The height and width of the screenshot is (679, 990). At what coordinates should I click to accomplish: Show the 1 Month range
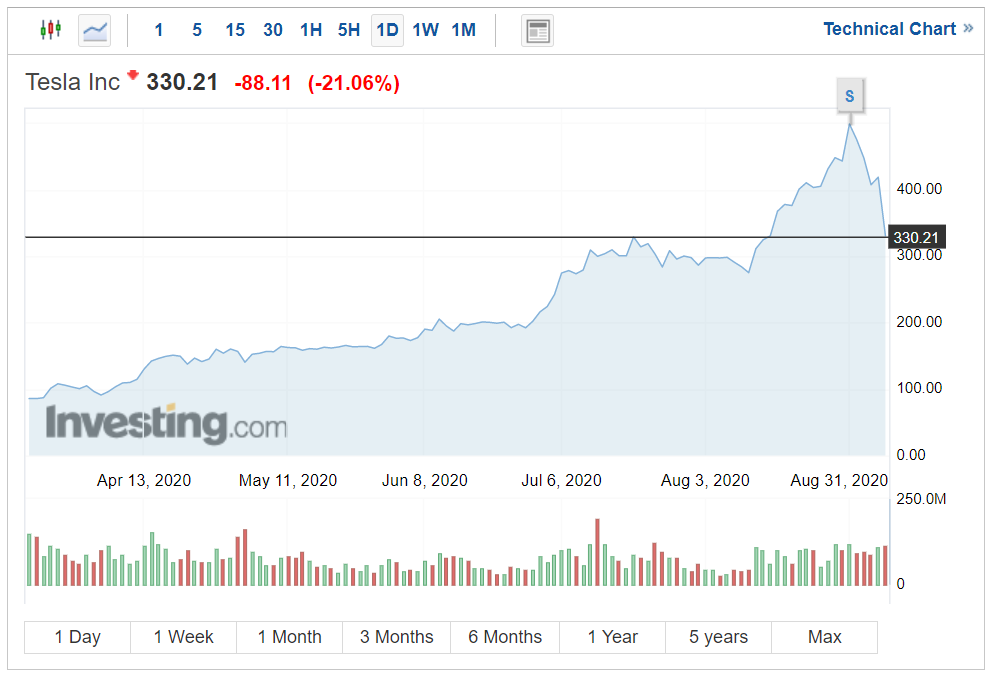[x=290, y=637]
